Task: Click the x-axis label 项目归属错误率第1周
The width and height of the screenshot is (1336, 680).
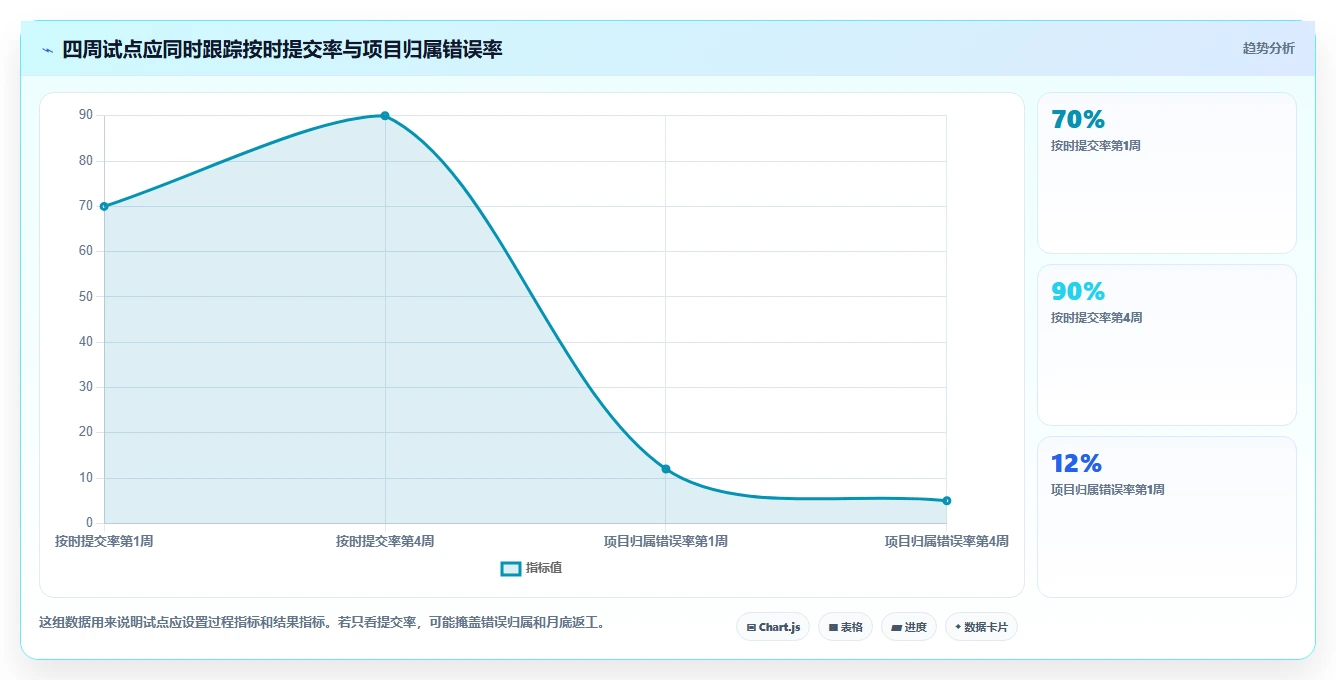Action: (666, 542)
